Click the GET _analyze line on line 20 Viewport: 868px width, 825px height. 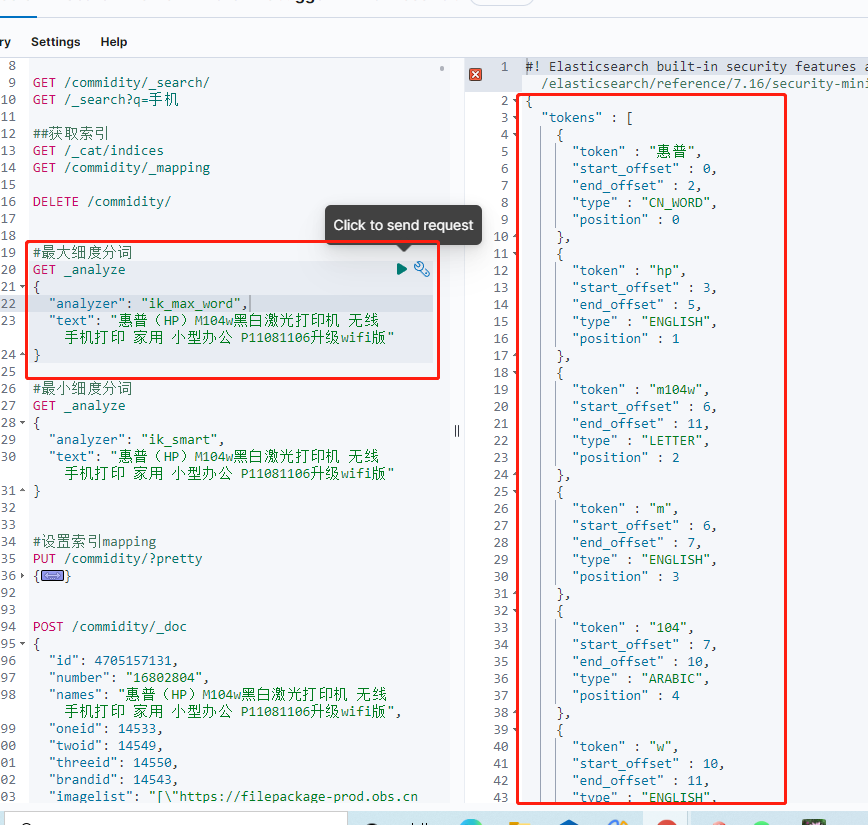click(x=79, y=270)
